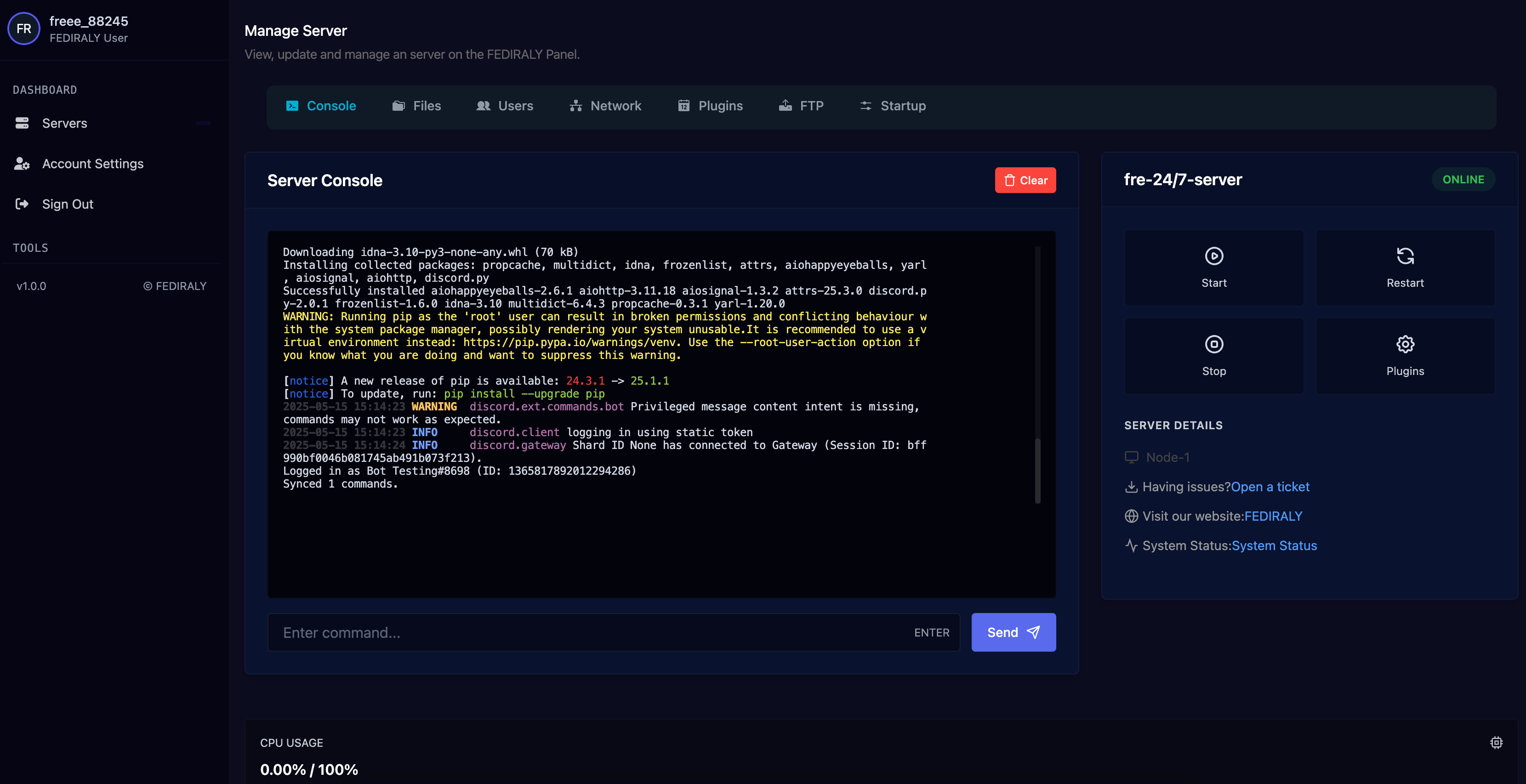Screen dimensions: 1526x784
Task: Open the Console tab
Action: [321, 106]
